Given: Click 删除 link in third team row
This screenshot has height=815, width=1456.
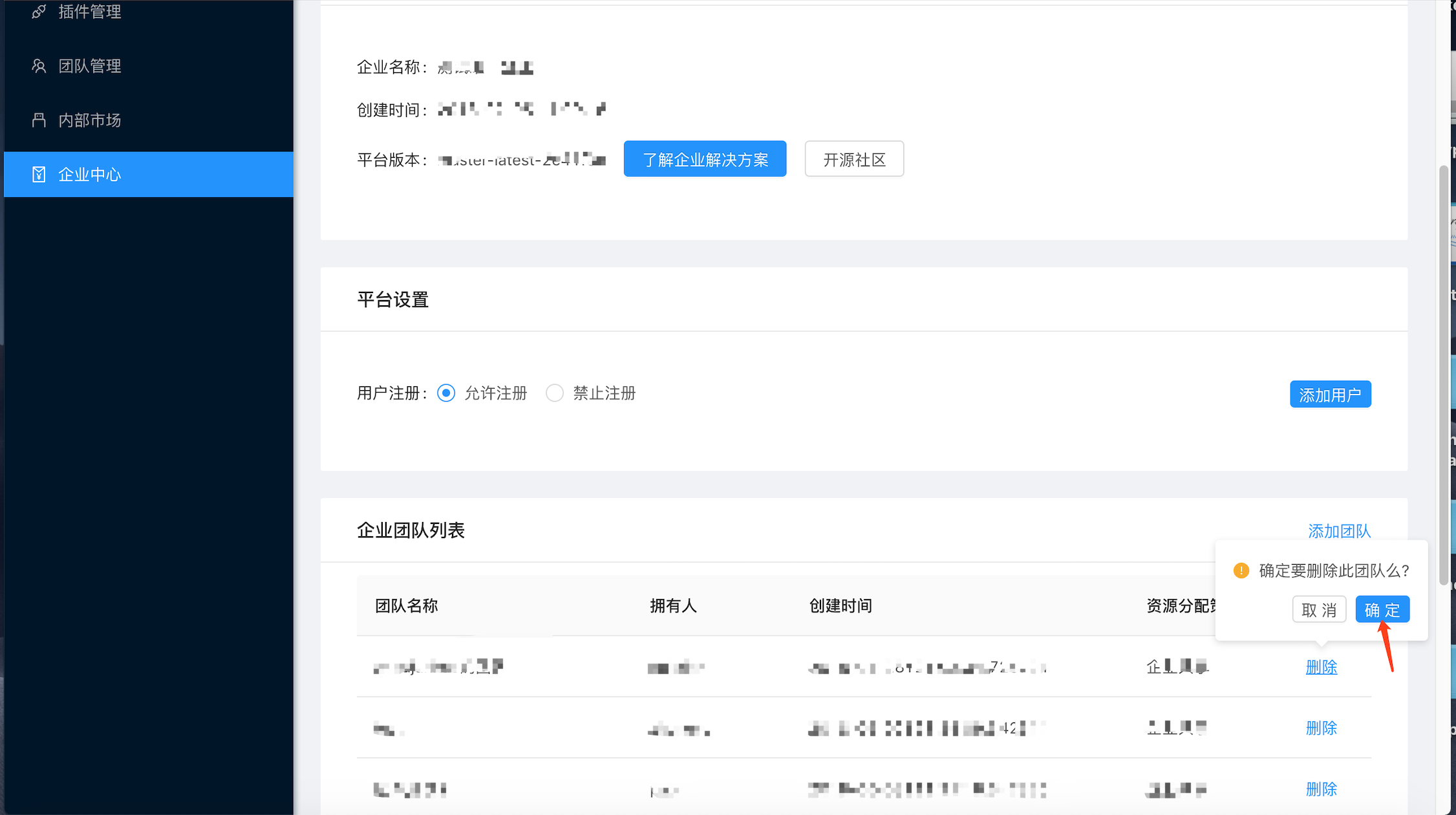Looking at the screenshot, I should [1322, 789].
